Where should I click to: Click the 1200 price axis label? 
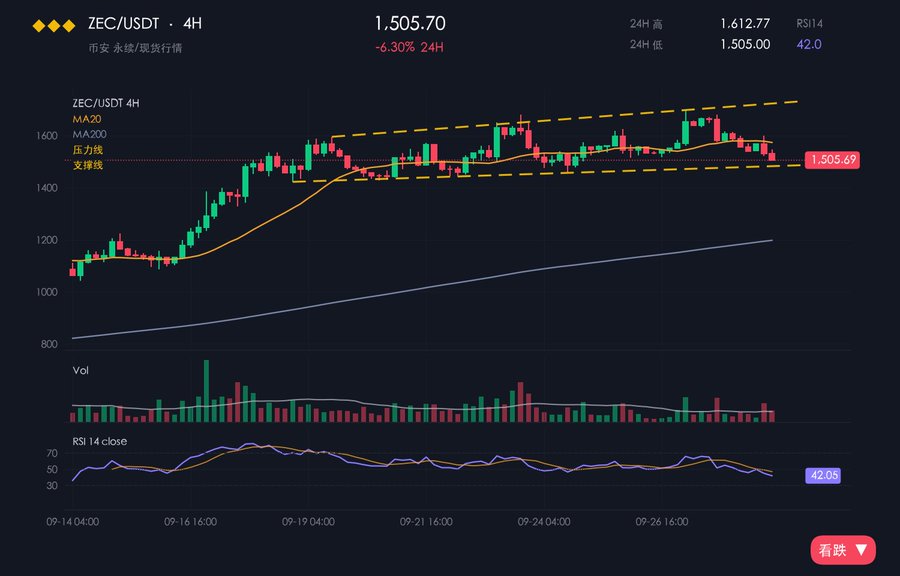pos(48,240)
